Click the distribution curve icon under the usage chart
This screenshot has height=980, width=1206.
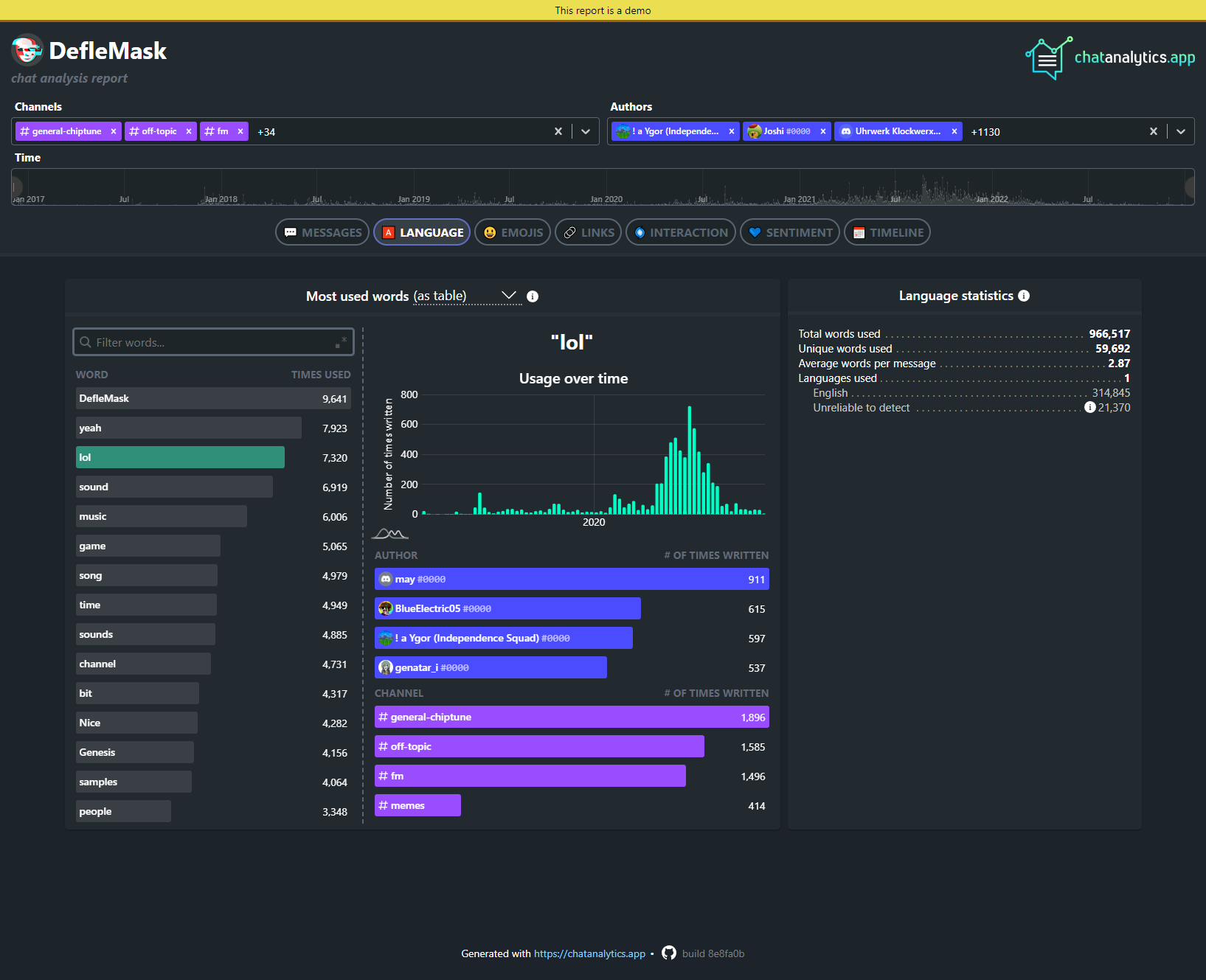pyautogui.click(x=390, y=532)
